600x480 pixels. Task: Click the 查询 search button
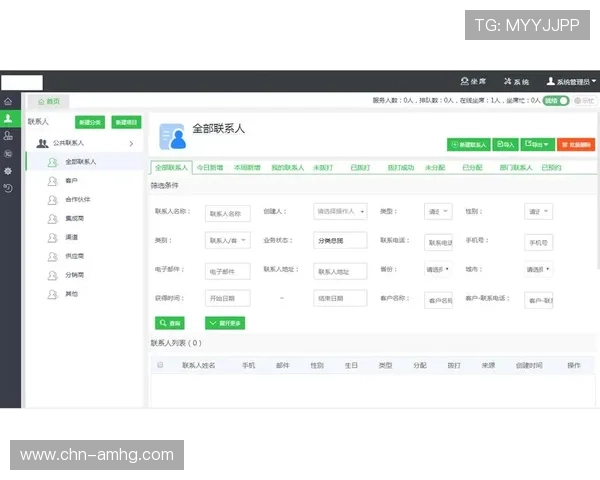tap(170, 323)
